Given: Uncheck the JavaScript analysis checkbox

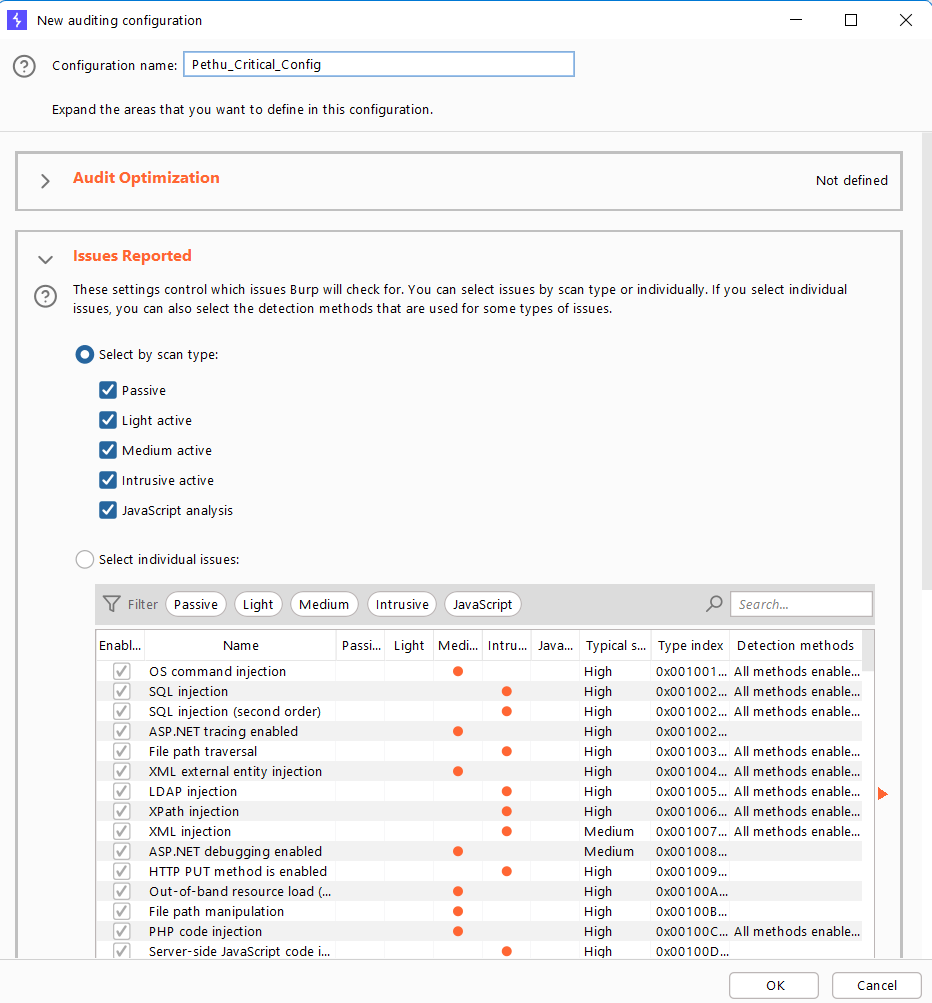Looking at the screenshot, I should click(x=108, y=510).
